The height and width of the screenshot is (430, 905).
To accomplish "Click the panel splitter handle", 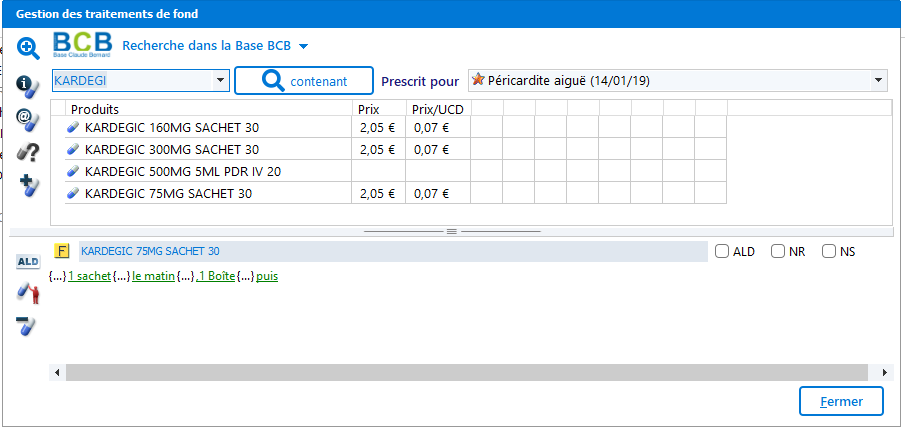I will 452,231.
